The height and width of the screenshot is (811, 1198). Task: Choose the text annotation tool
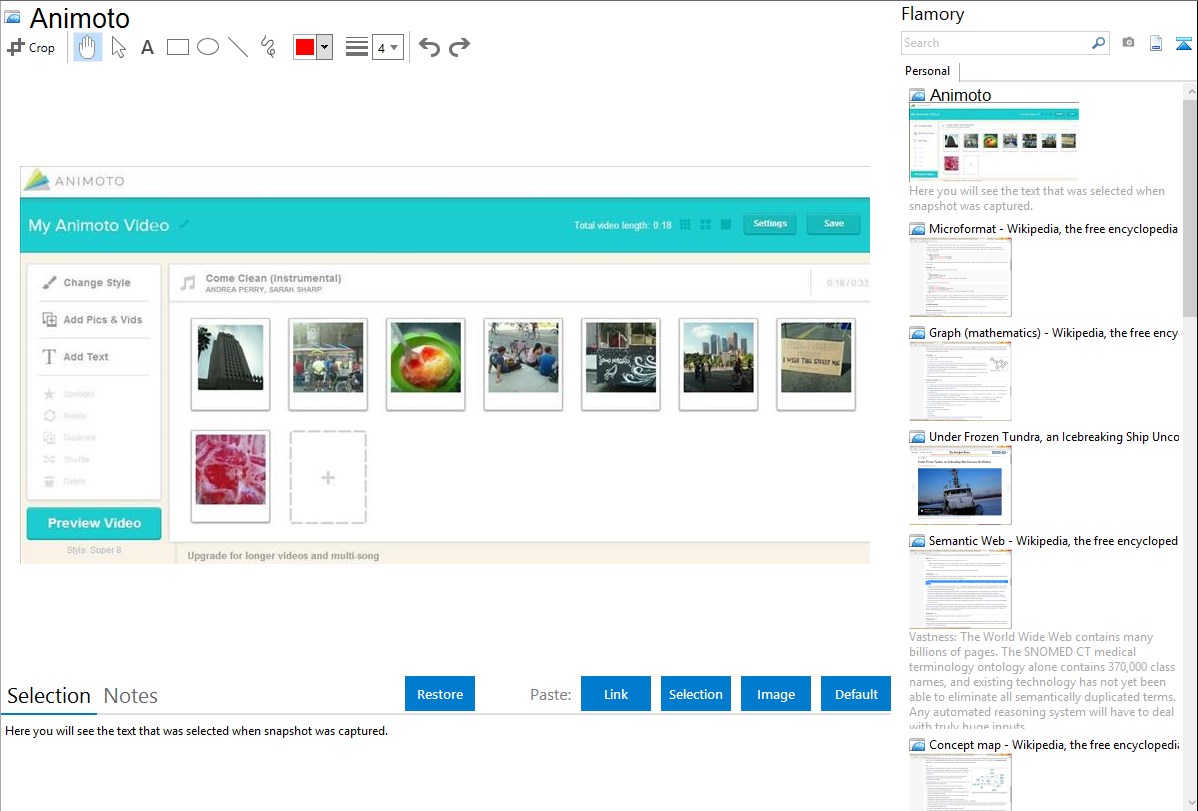147,47
